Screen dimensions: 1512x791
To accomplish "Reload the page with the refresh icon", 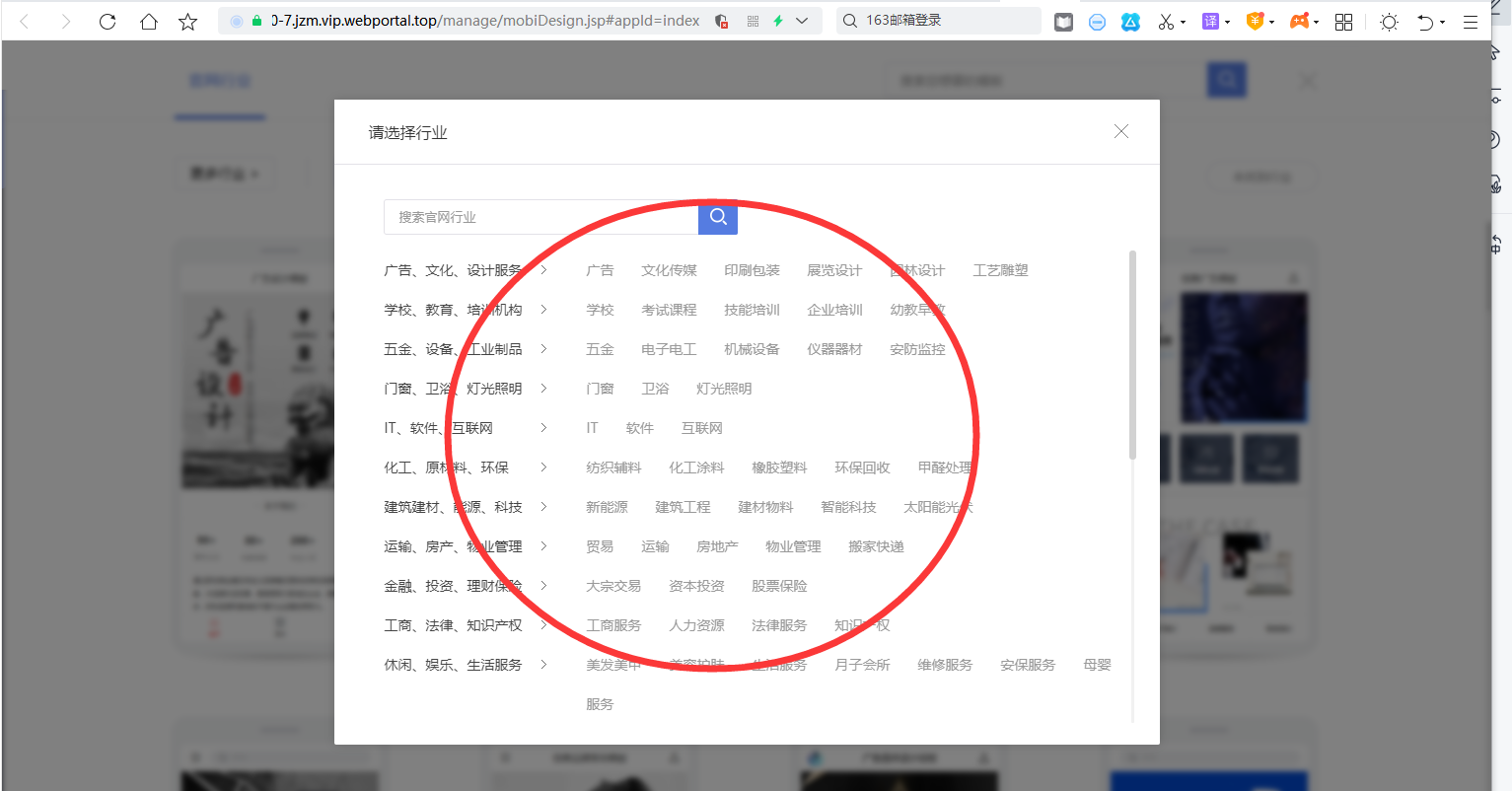I will 108,21.
